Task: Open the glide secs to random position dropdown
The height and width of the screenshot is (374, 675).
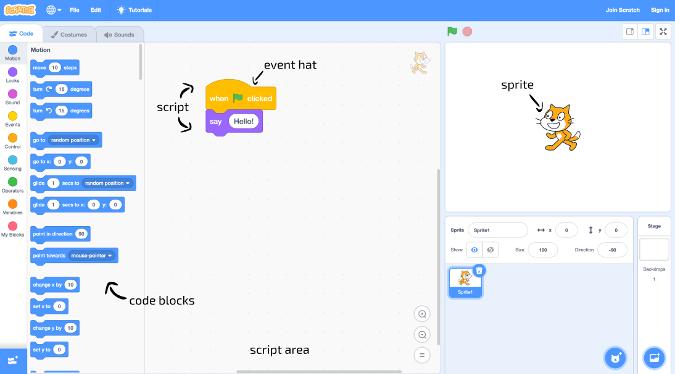Action: click(108, 183)
